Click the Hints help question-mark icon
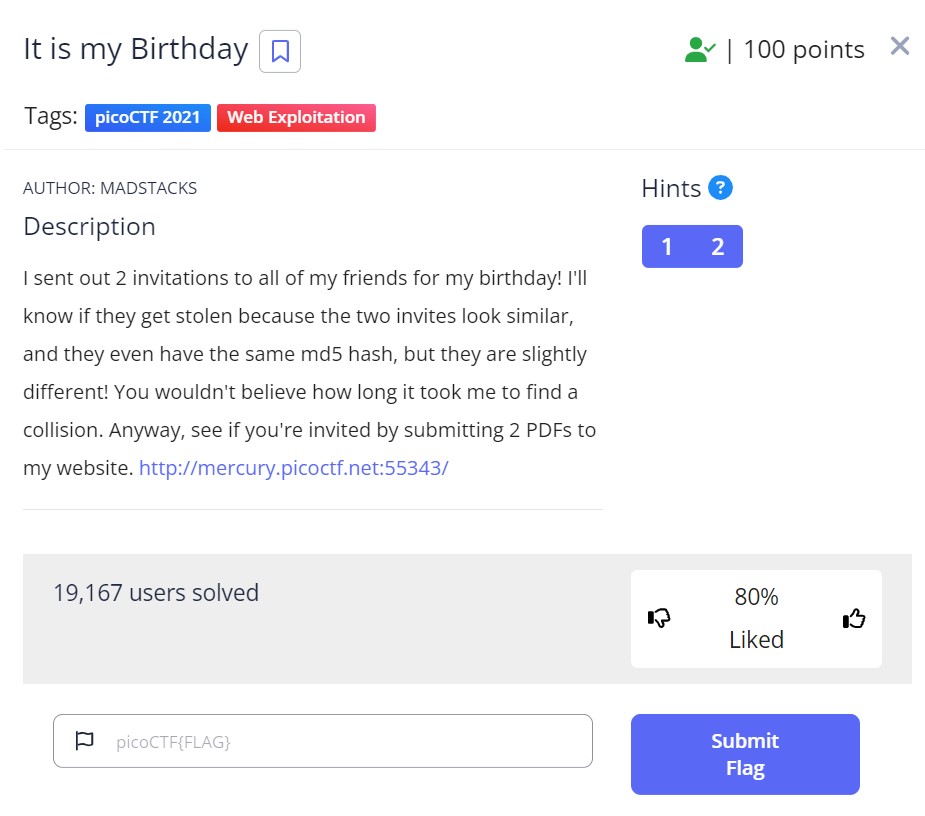Screen dimensions: 925x816 coord(720,187)
